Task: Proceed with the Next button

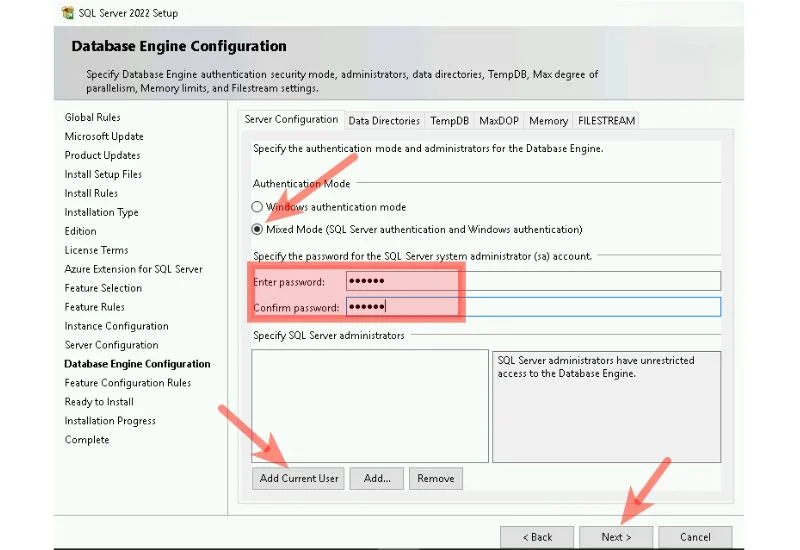Action: pyautogui.click(x=616, y=537)
